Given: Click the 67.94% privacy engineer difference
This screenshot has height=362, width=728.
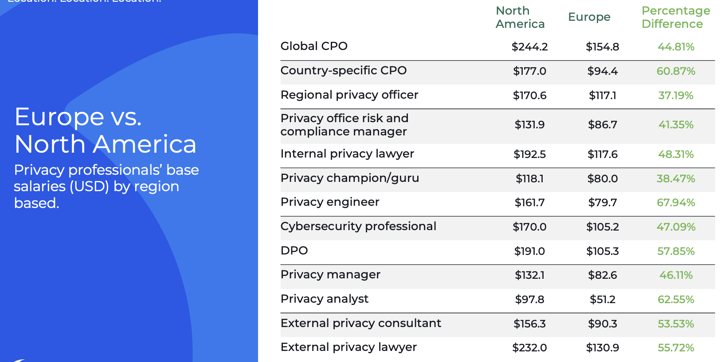Looking at the screenshot, I should [x=676, y=203].
